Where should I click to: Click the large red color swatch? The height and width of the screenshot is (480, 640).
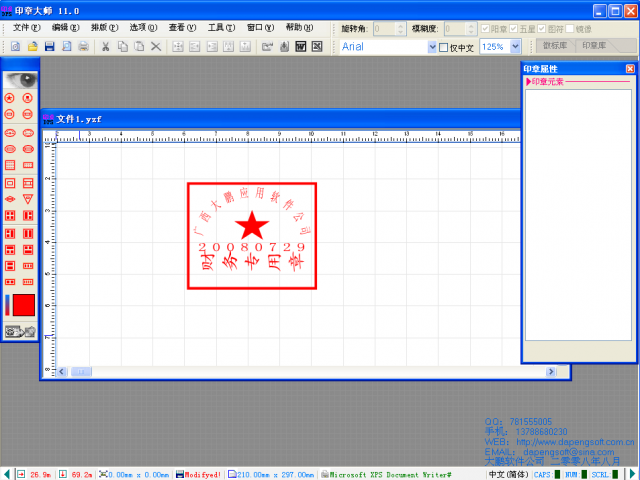point(24,305)
